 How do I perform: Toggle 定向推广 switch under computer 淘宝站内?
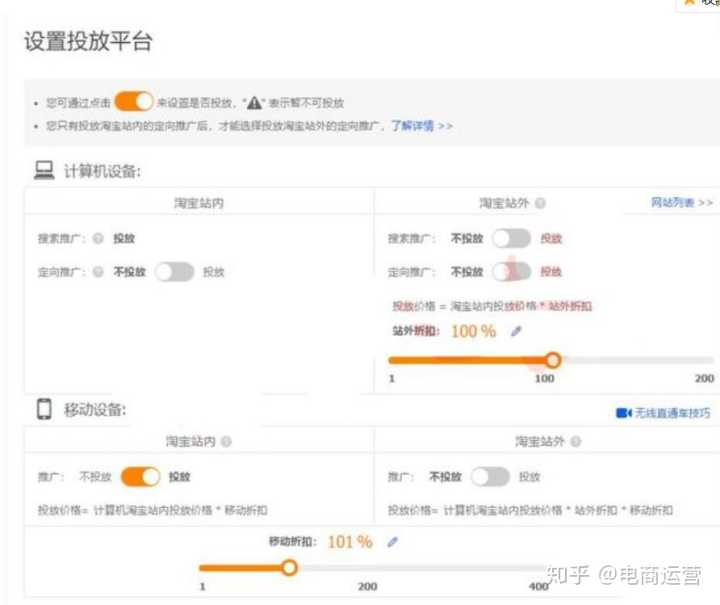click(x=174, y=271)
